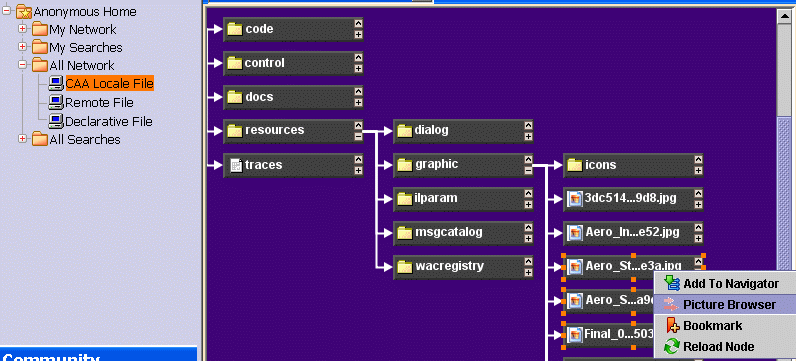Click the Bookmark icon in context menu
Screen dimensions: 796x361
coord(672,325)
